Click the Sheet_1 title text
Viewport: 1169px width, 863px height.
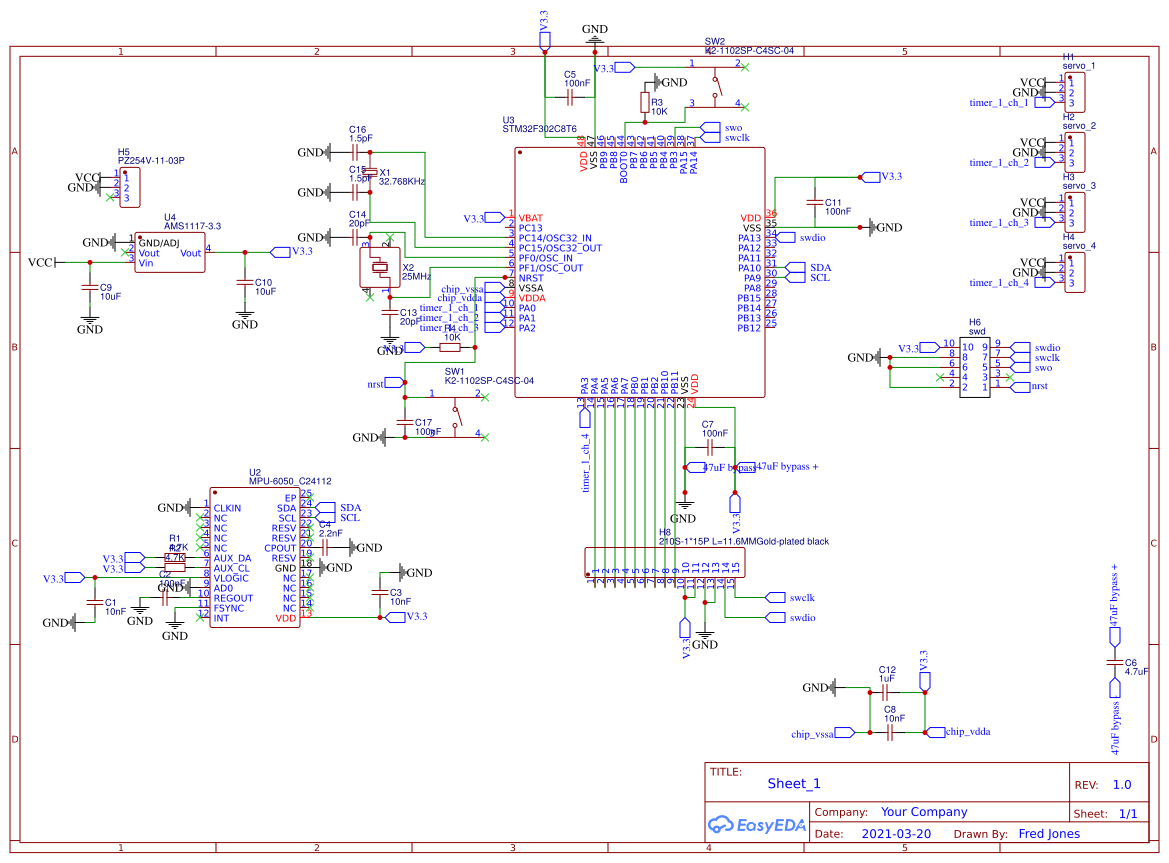(x=794, y=783)
